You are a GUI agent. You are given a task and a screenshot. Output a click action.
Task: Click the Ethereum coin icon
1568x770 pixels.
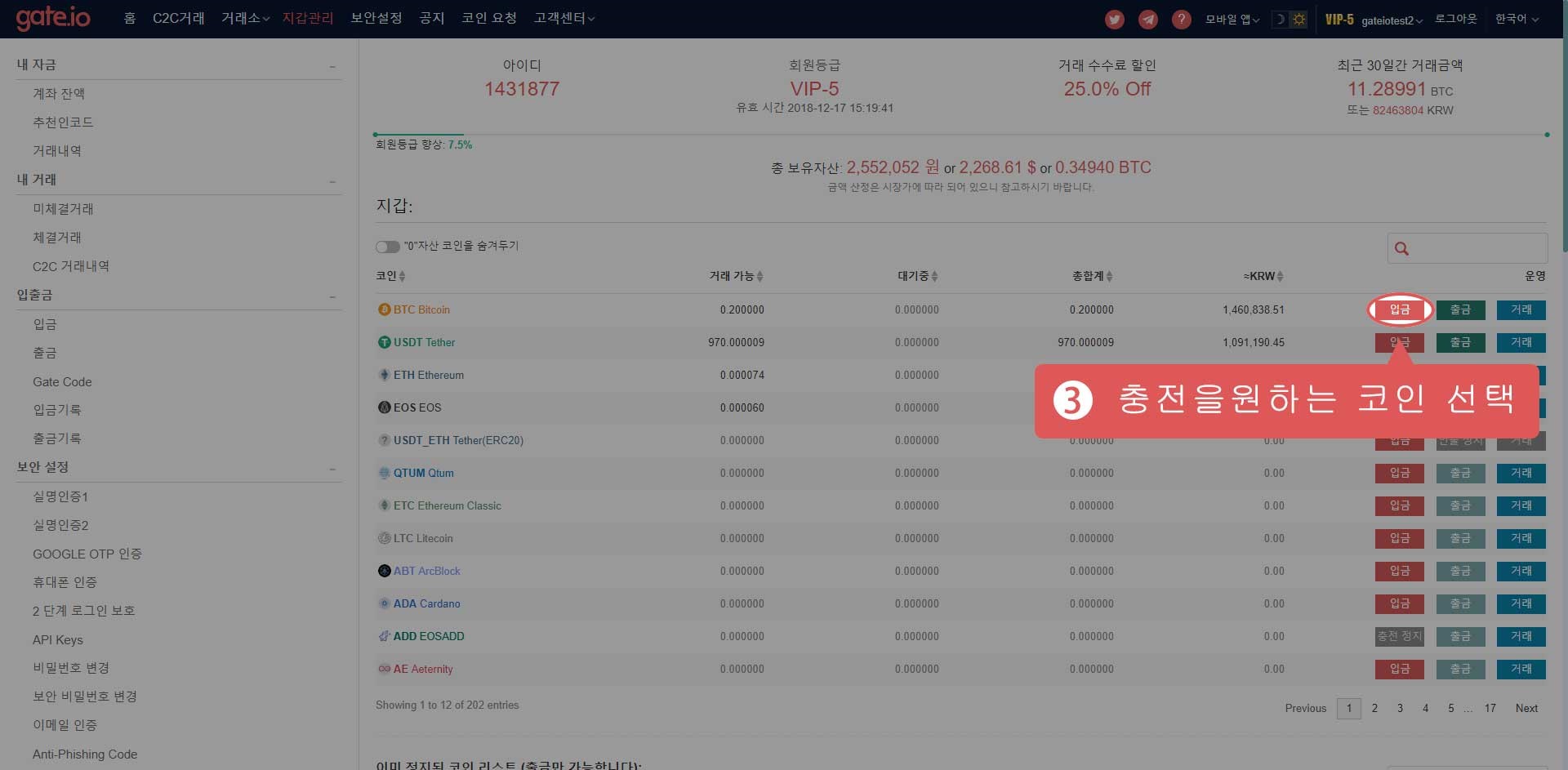[x=384, y=375]
